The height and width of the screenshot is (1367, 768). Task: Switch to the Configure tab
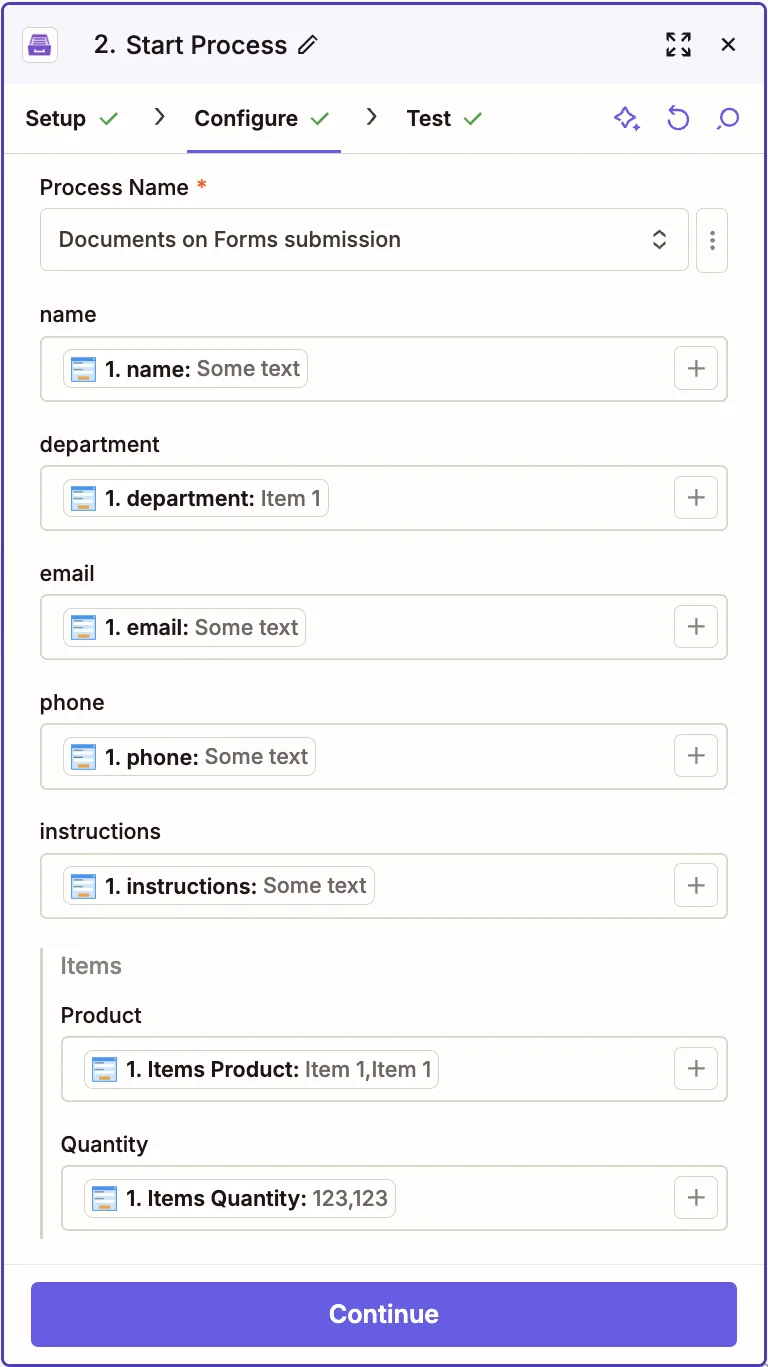click(262, 118)
